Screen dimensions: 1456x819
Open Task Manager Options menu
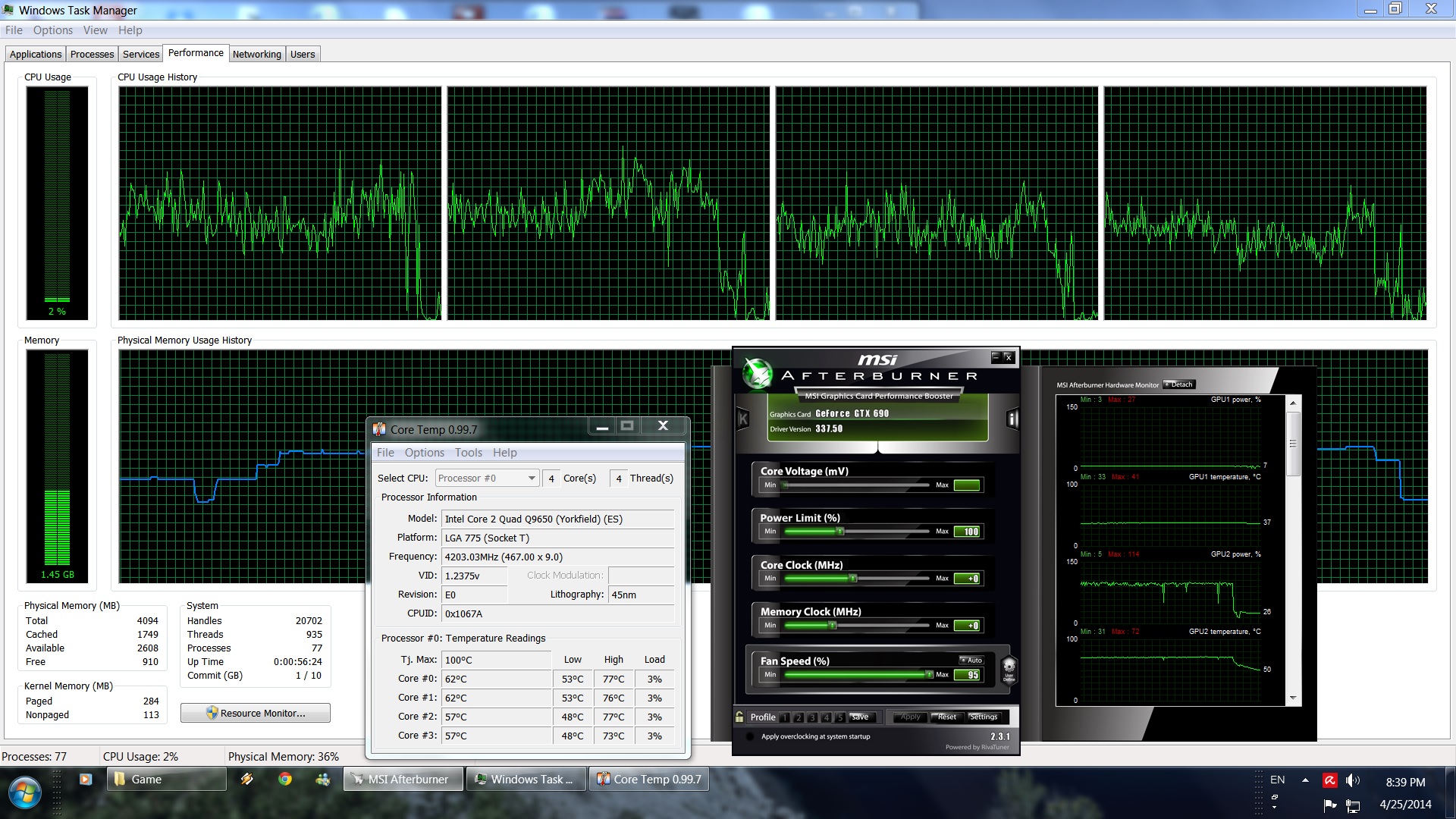coord(52,30)
